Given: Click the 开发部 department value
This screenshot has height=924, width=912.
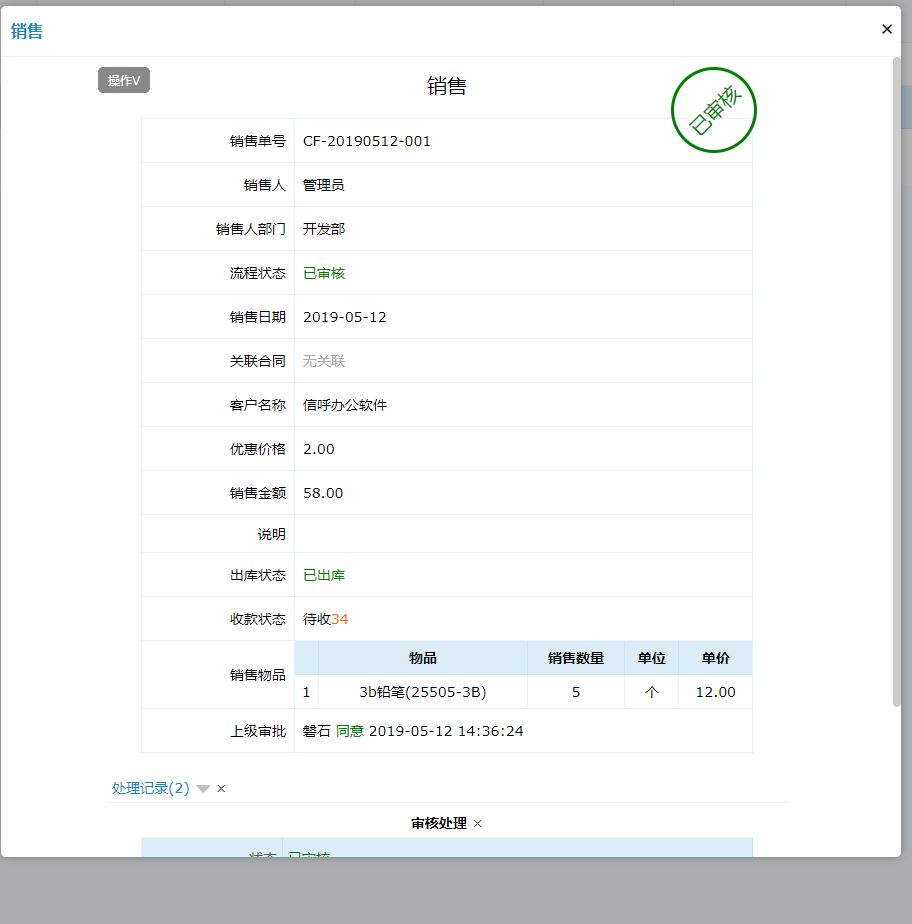Looking at the screenshot, I should pyautogui.click(x=323, y=229).
